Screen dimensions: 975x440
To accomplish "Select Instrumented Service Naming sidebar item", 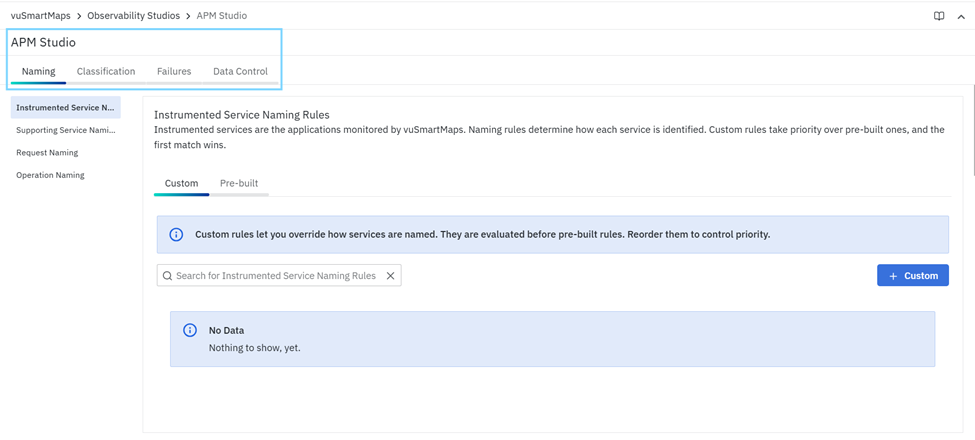I will click(66, 108).
